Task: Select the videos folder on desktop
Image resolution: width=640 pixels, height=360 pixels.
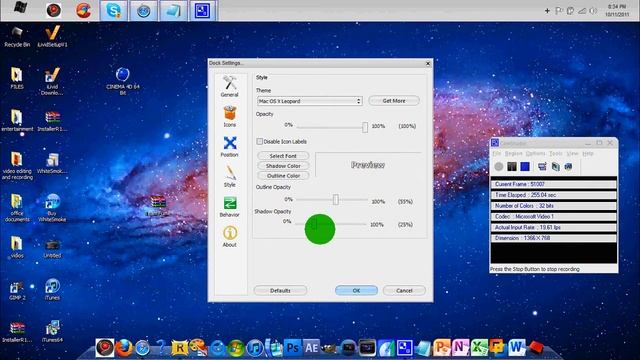Action: click(x=17, y=247)
